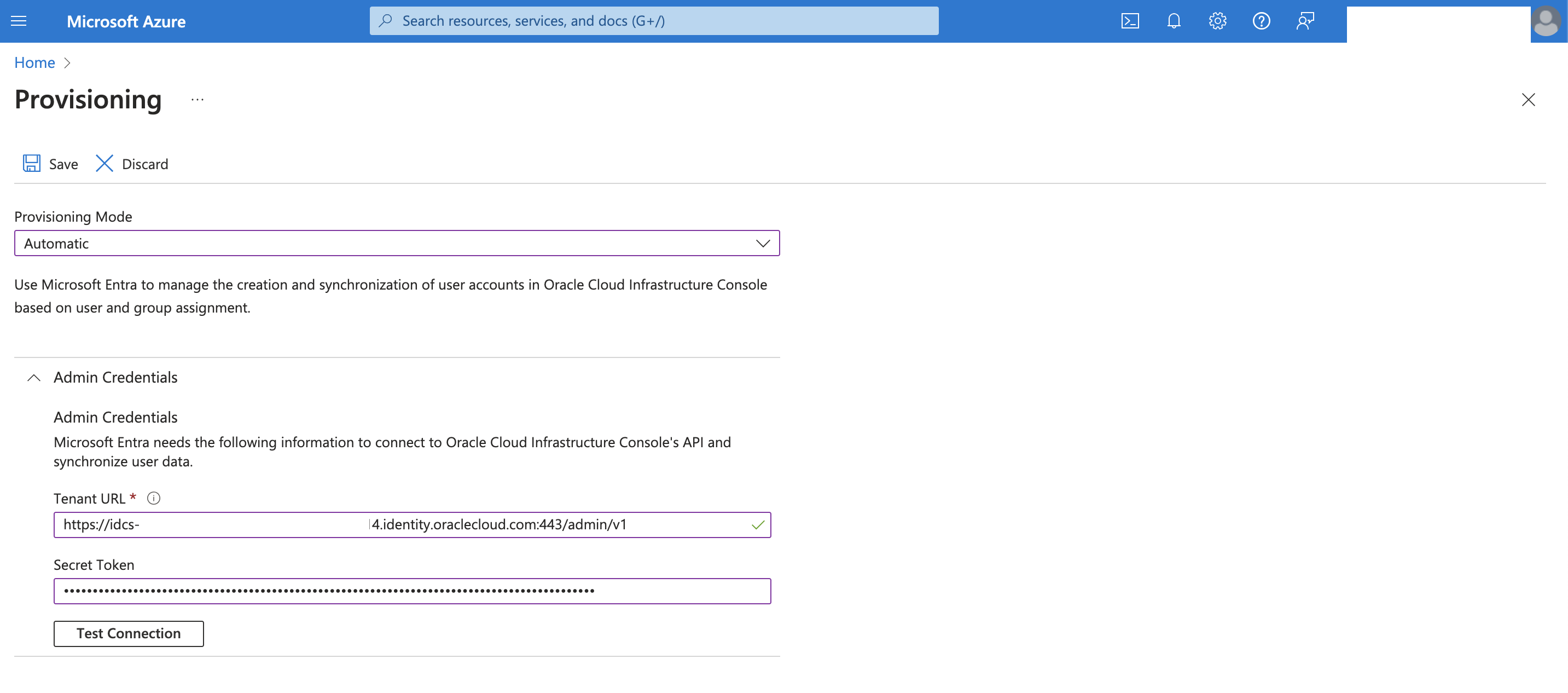Viewport: 1568px width, 693px height.
Task: Click the Microsoft Azure logo text
Action: click(126, 21)
